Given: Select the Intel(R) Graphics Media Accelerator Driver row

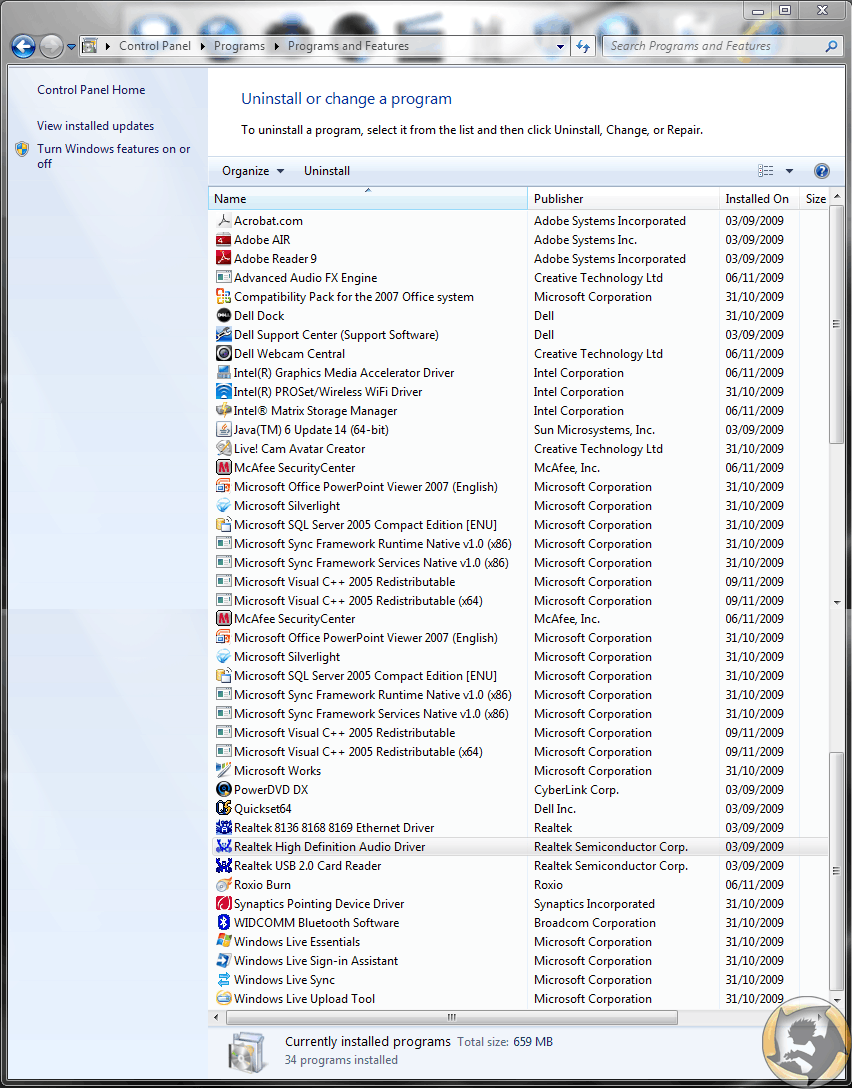Looking at the screenshot, I should tap(518, 373).
